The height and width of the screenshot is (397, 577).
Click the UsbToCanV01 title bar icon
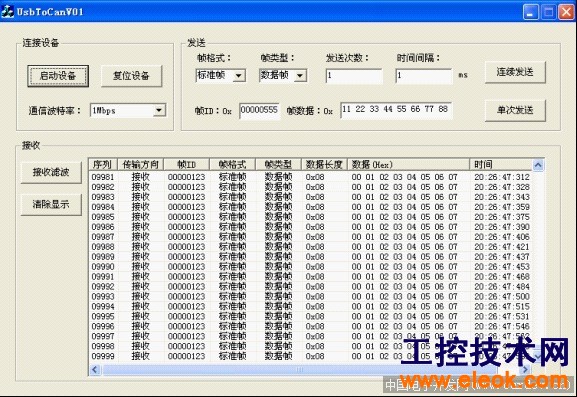coord(7,12)
